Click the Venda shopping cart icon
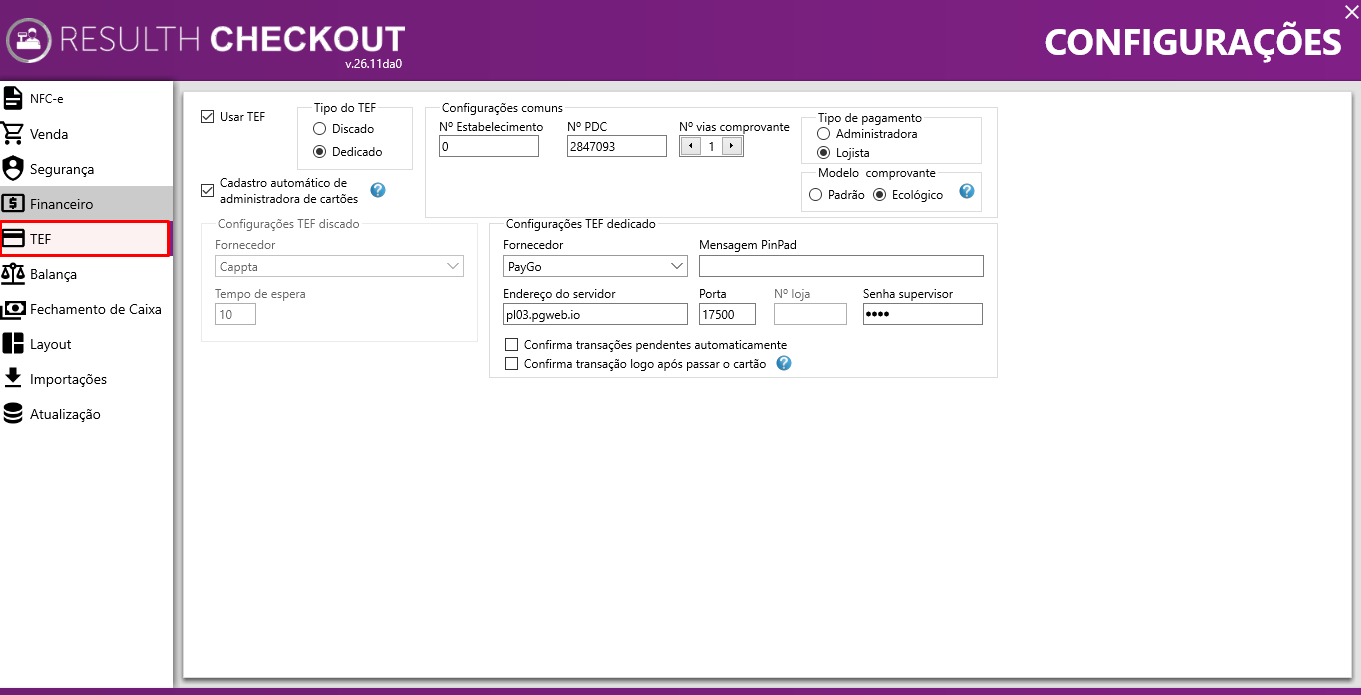The width and height of the screenshot is (1361, 695). 13,133
